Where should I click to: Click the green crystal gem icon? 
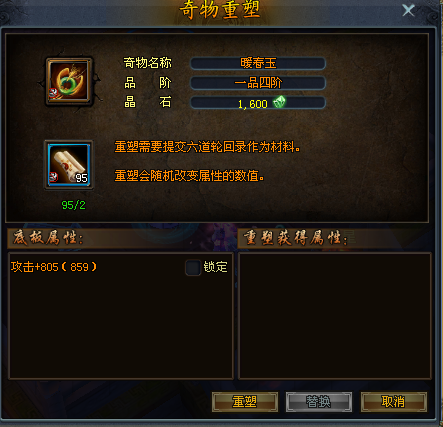coord(279,102)
